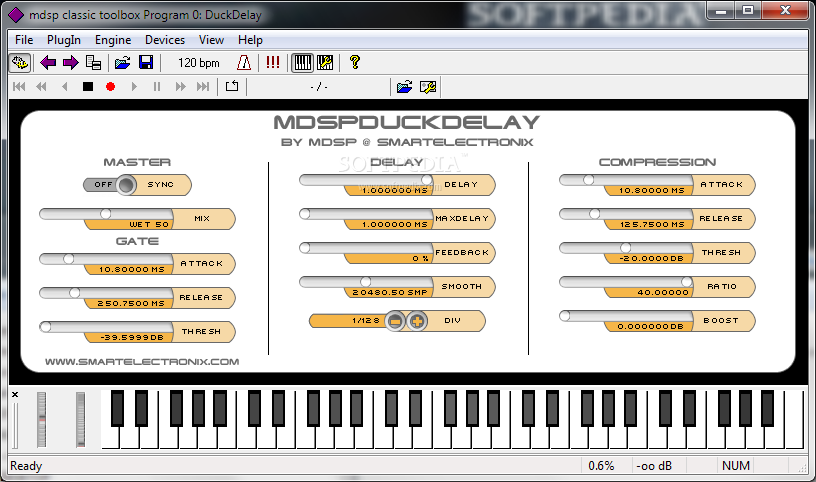This screenshot has width=816, height=482.
Task: Click the -39.5999DB gate thresh value
Action: click(132, 337)
